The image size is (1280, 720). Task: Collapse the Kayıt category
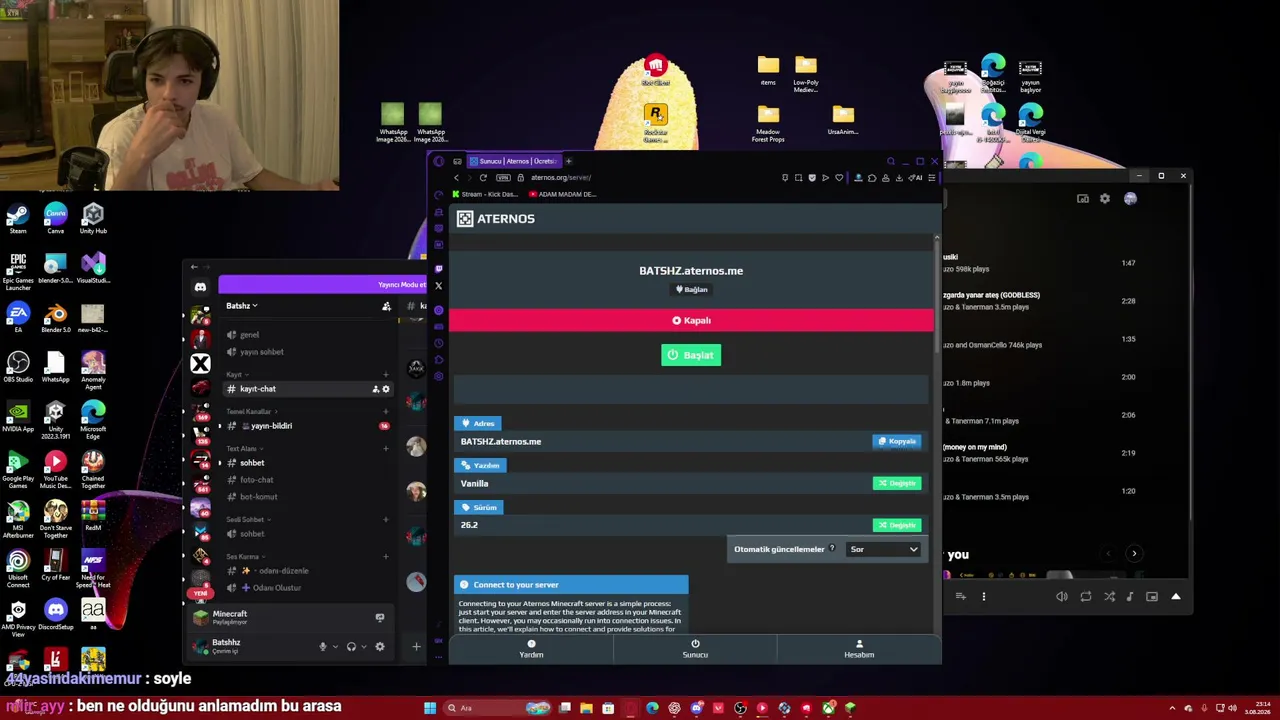click(236, 374)
